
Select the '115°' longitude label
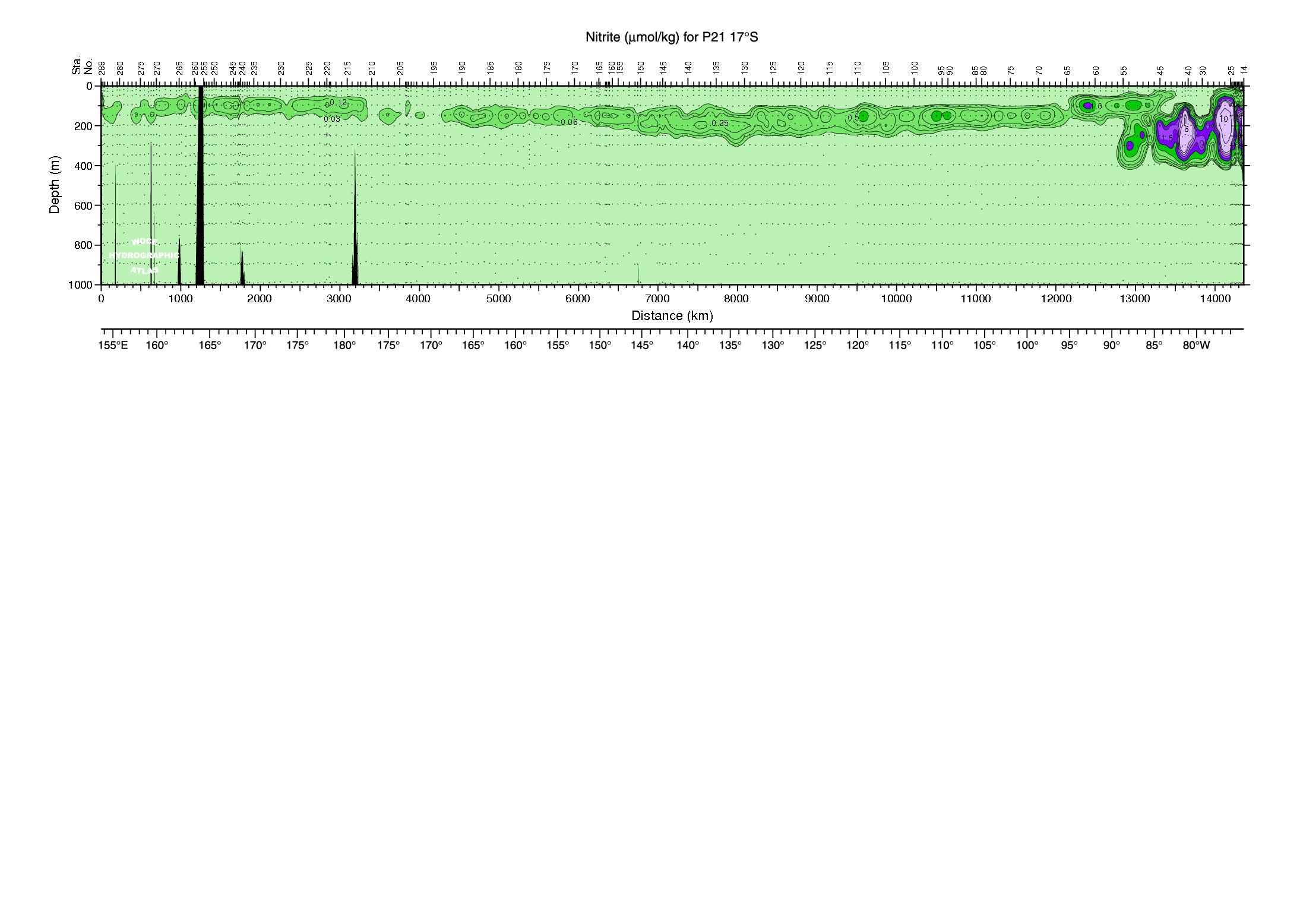(x=900, y=346)
